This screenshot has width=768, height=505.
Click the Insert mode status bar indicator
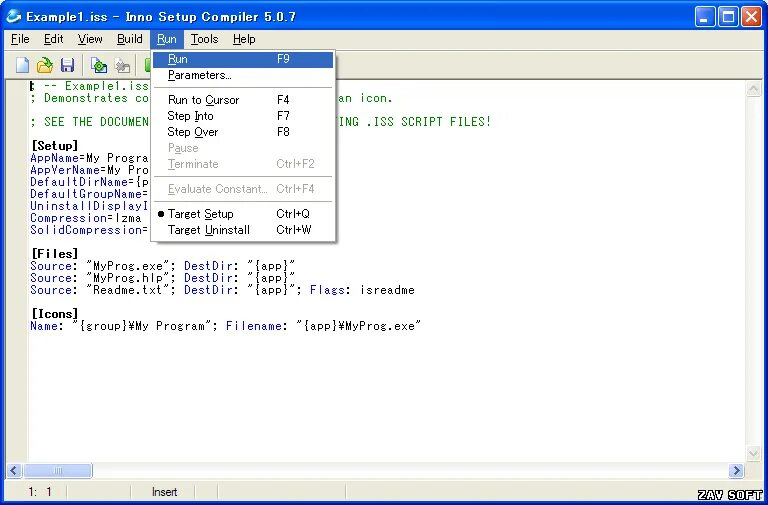coord(164,492)
